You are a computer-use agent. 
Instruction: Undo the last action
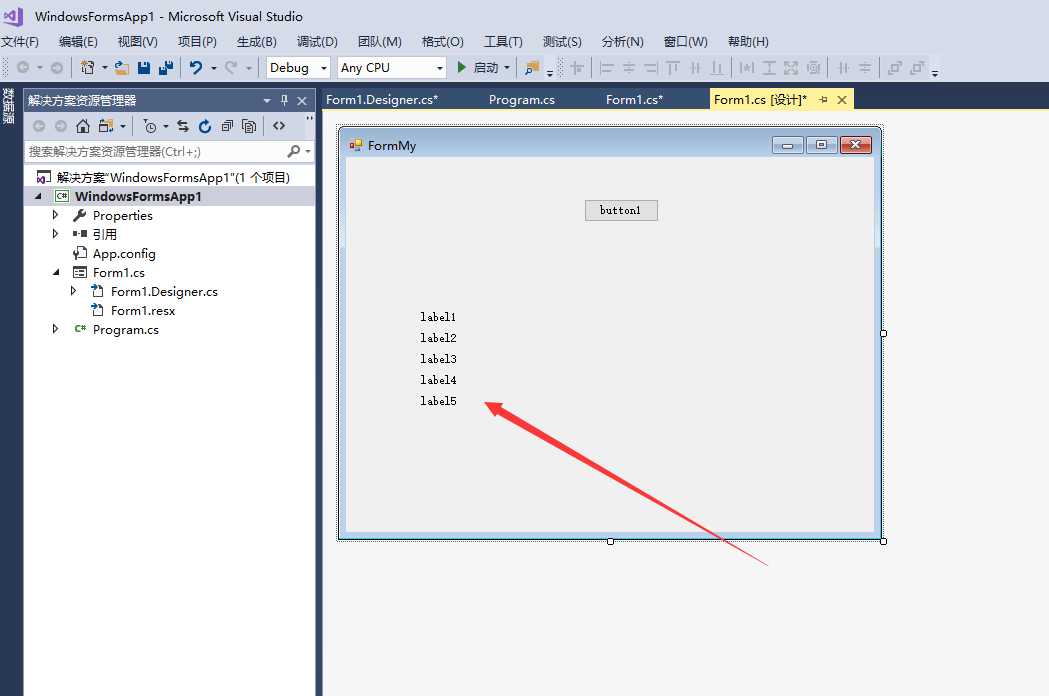(x=195, y=68)
